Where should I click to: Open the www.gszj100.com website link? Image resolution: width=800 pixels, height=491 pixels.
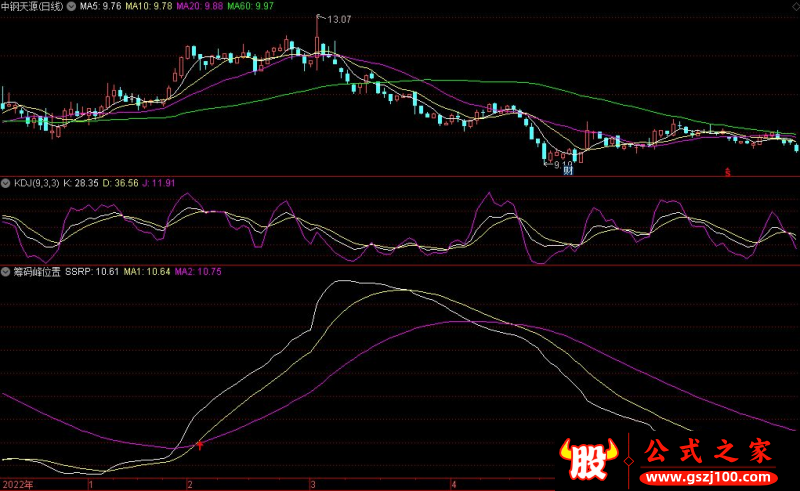tap(705, 479)
